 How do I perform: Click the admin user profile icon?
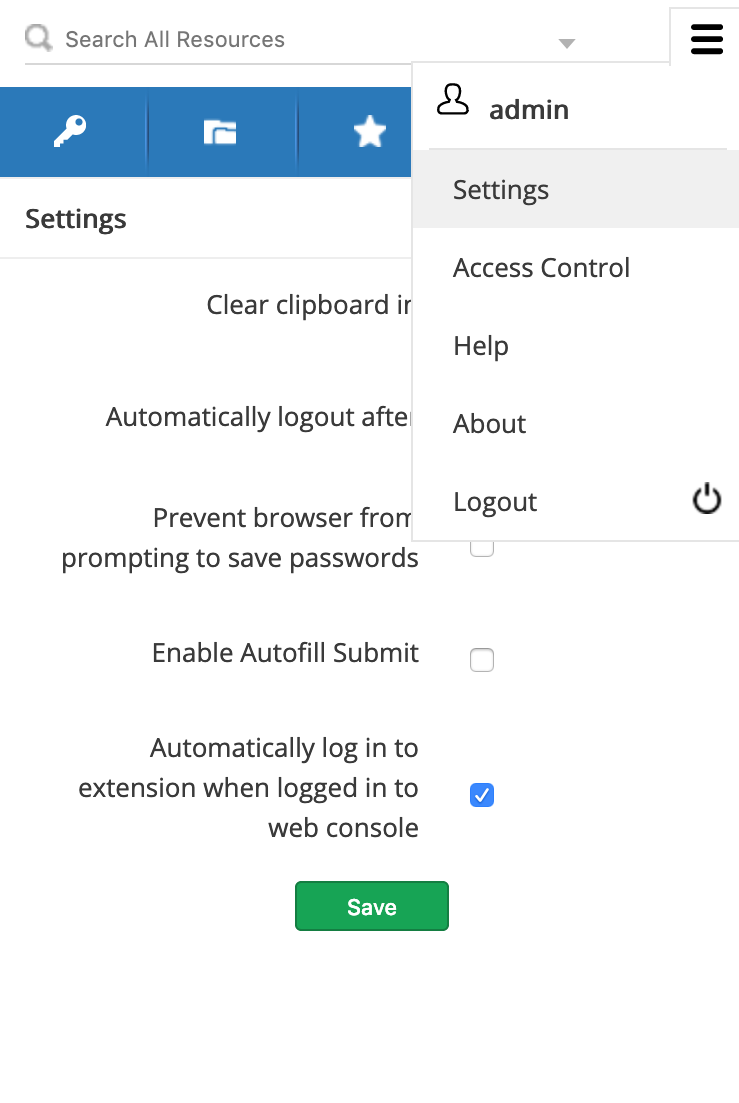453,100
